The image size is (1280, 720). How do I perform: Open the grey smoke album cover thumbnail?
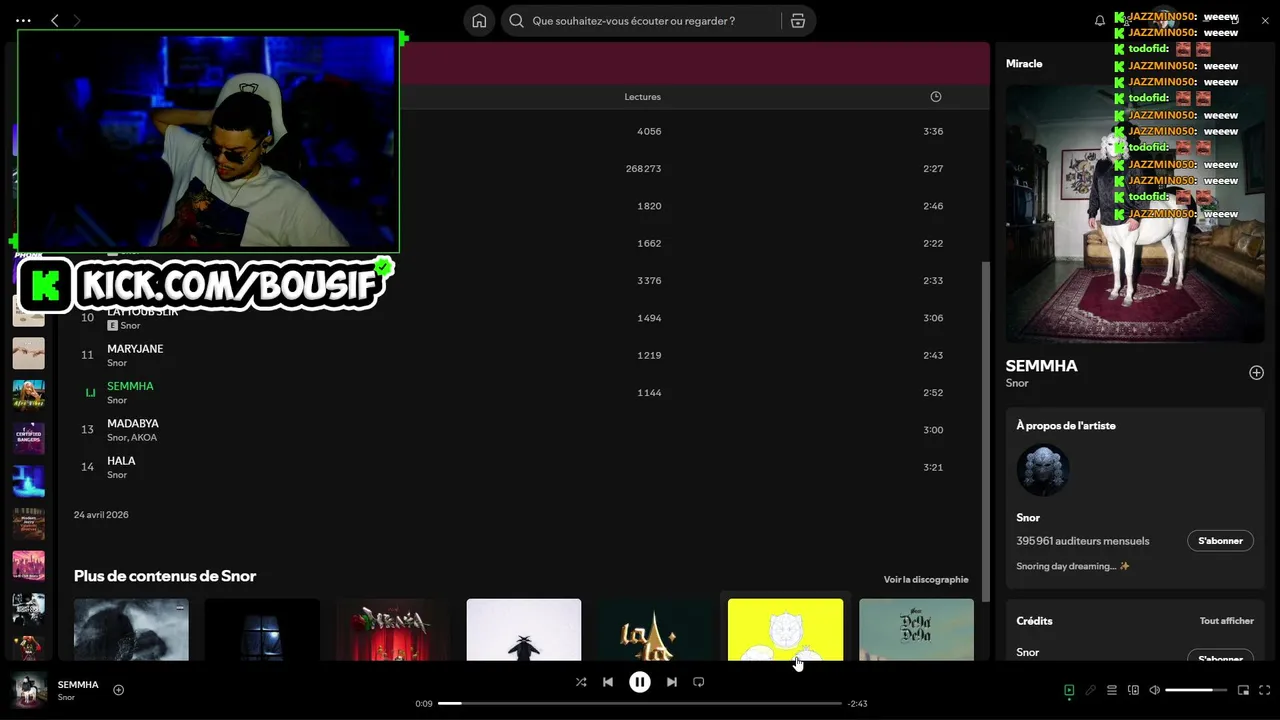tap(131, 630)
